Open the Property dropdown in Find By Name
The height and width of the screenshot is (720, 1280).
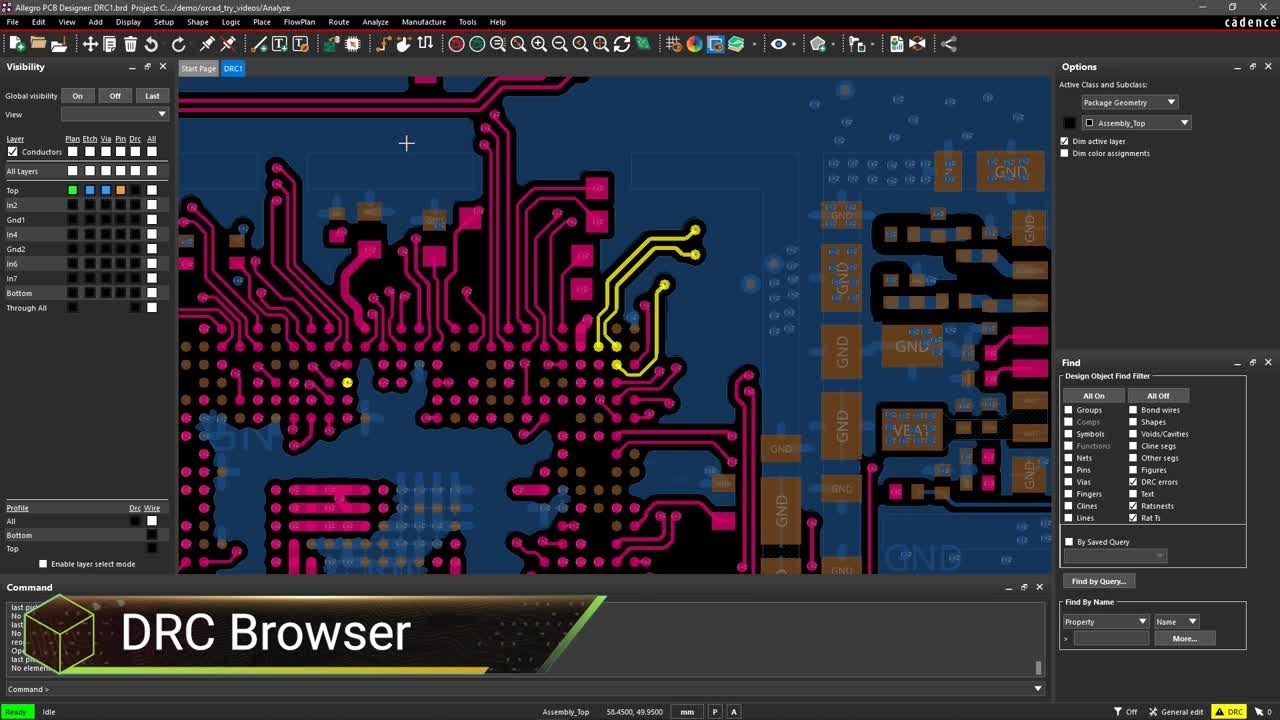(x=1106, y=622)
